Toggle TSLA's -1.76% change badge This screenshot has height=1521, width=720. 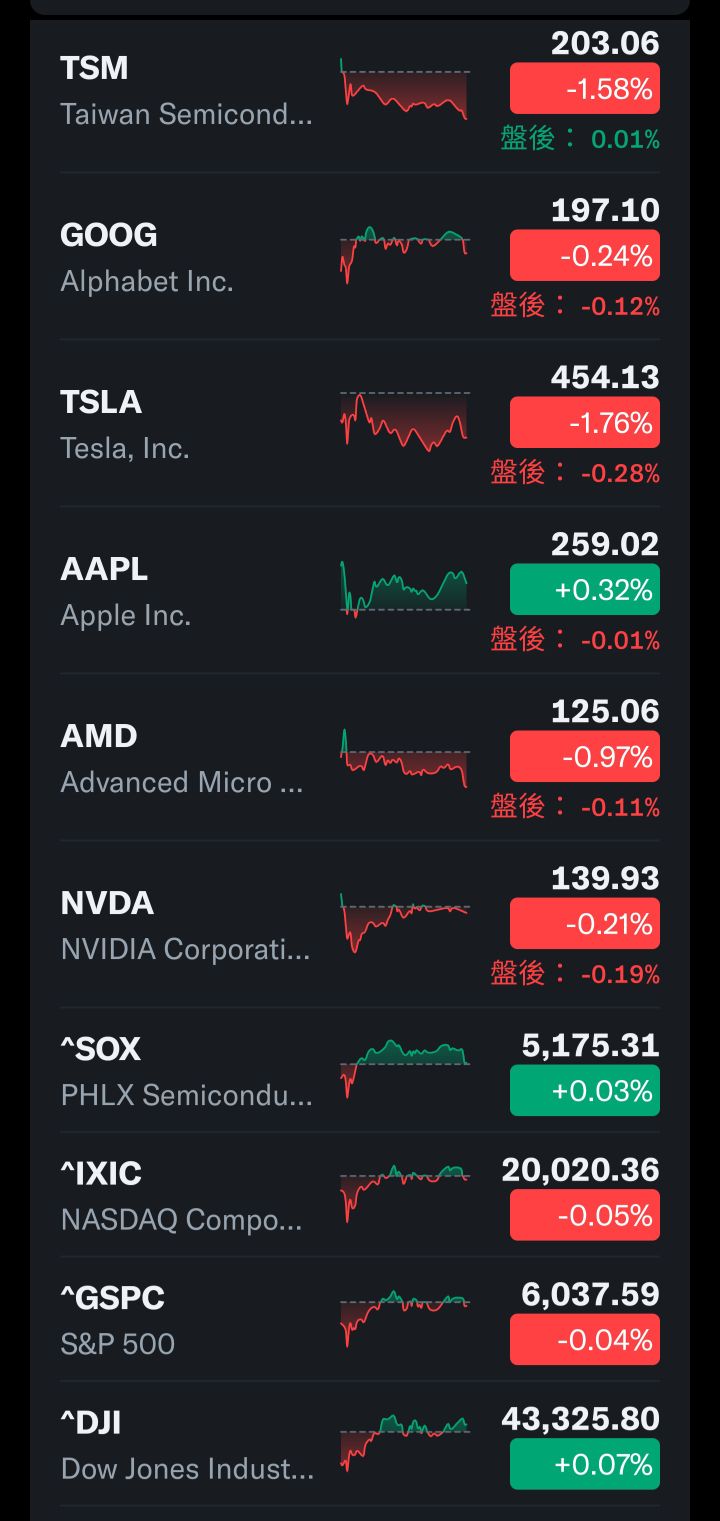coord(585,423)
